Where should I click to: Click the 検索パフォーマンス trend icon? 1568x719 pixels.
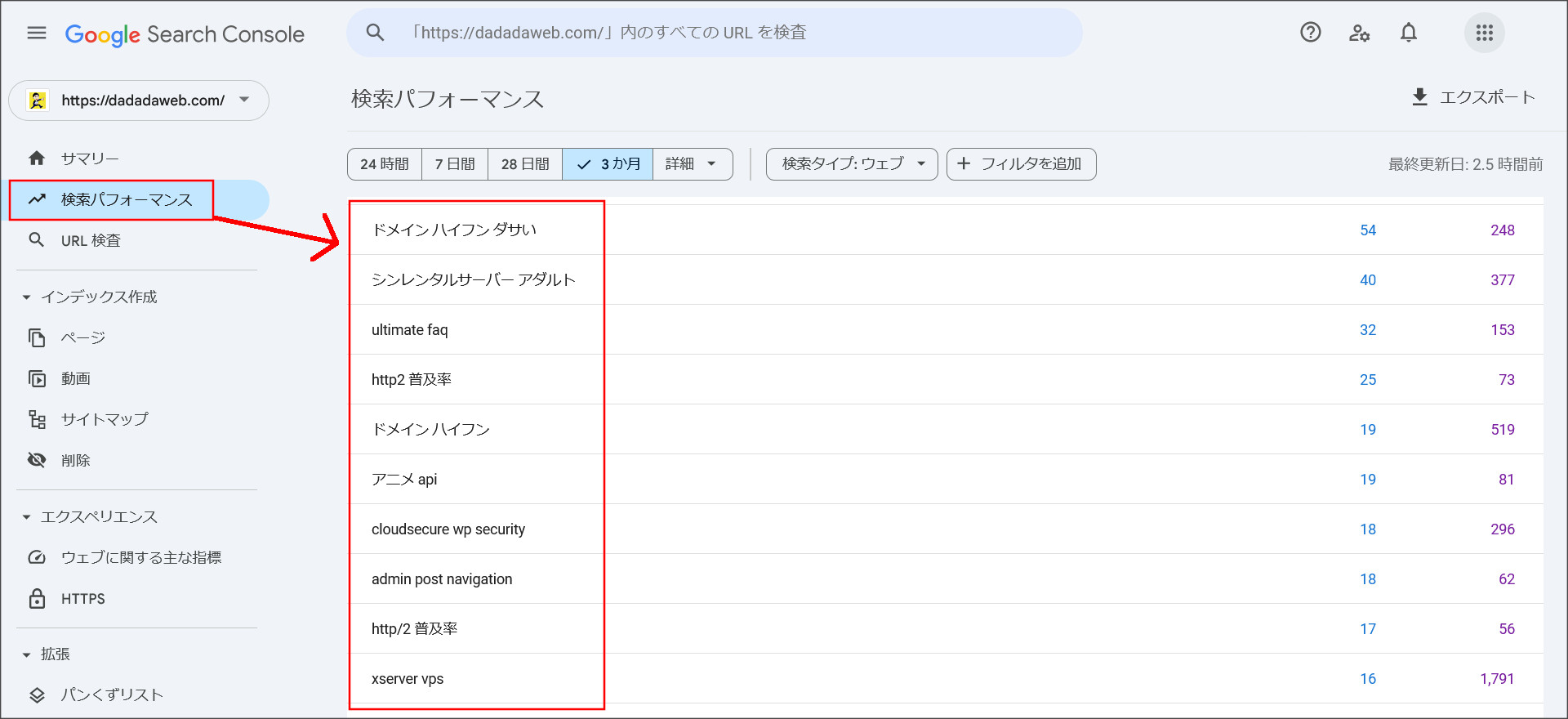pyautogui.click(x=37, y=199)
